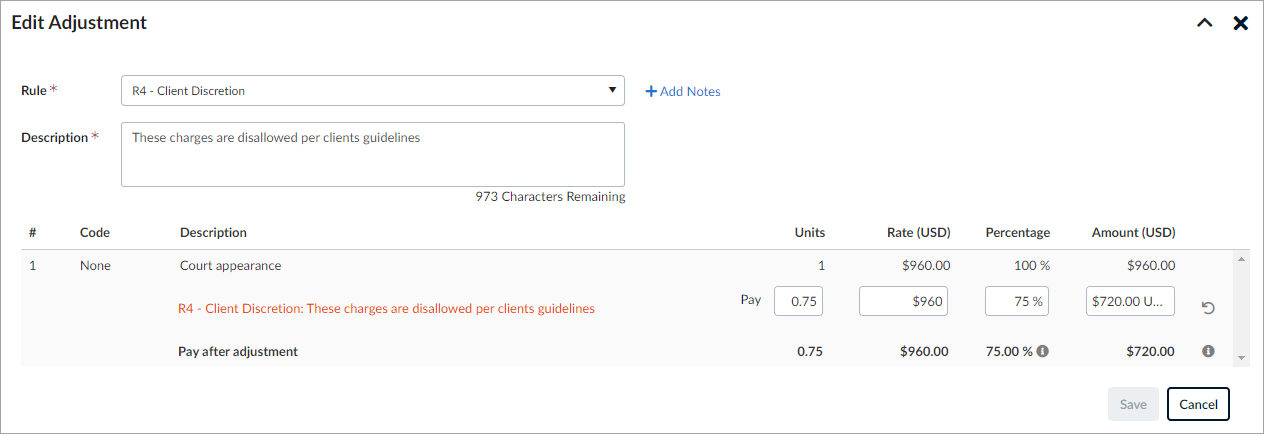The height and width of the screenshot is (434, 1264).
Task: Click the scrollbar down arrow in table
Action: 1241,357
